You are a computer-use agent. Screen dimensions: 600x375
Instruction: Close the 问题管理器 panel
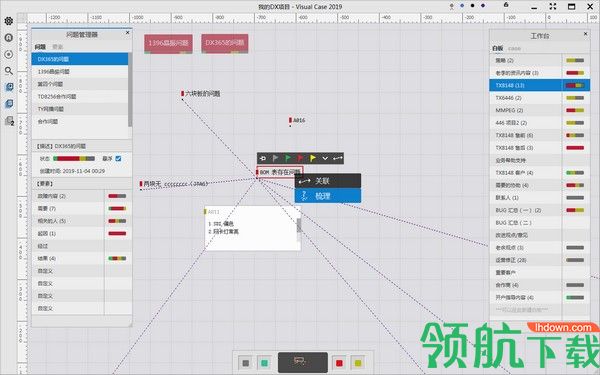(x=127, y=33)
